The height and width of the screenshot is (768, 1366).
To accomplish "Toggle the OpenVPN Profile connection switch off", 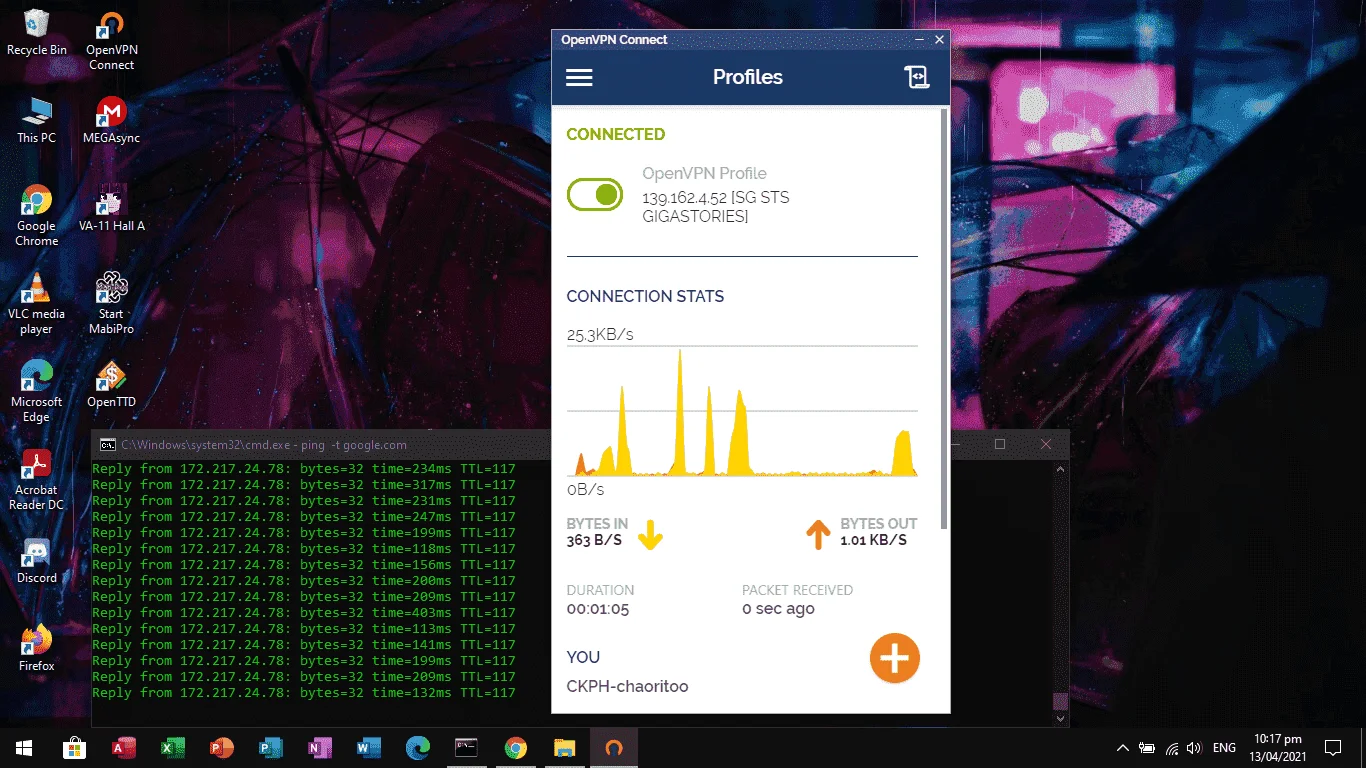I will tap(595, 195).
